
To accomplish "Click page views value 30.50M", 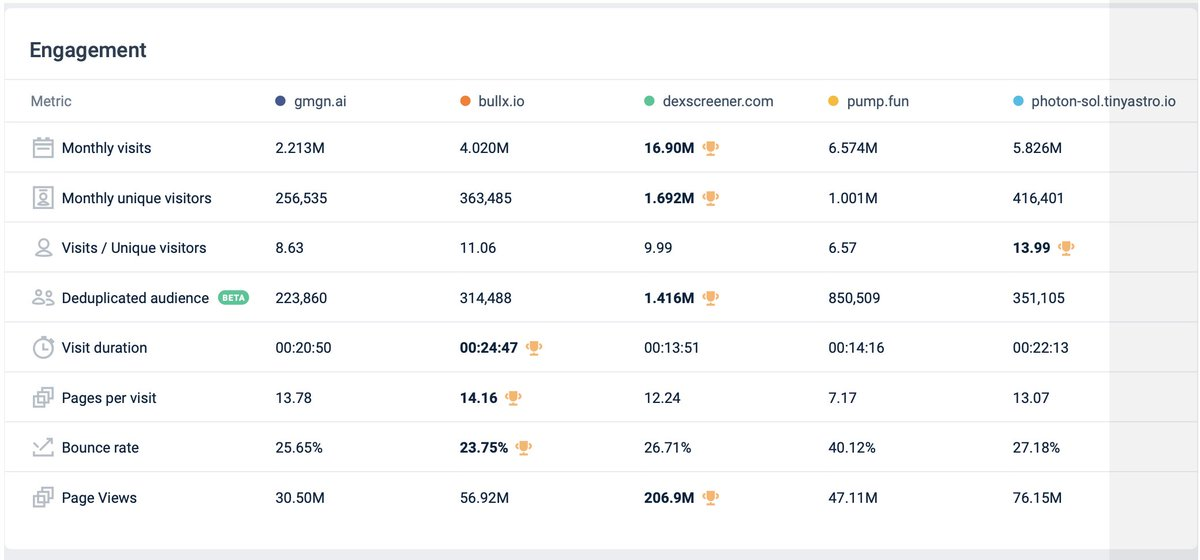I will pos(300,498).
